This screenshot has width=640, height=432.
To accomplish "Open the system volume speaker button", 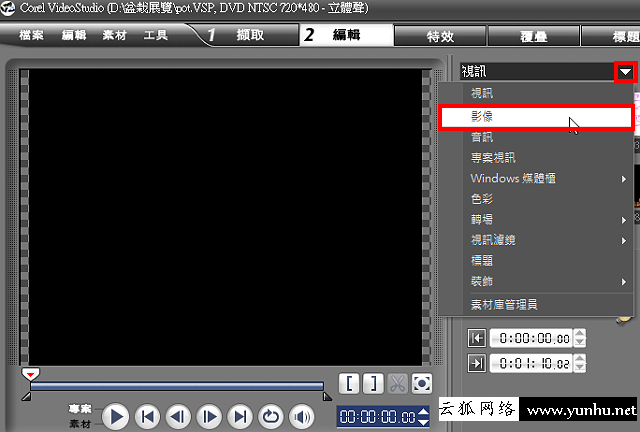I will pos(302,417).
